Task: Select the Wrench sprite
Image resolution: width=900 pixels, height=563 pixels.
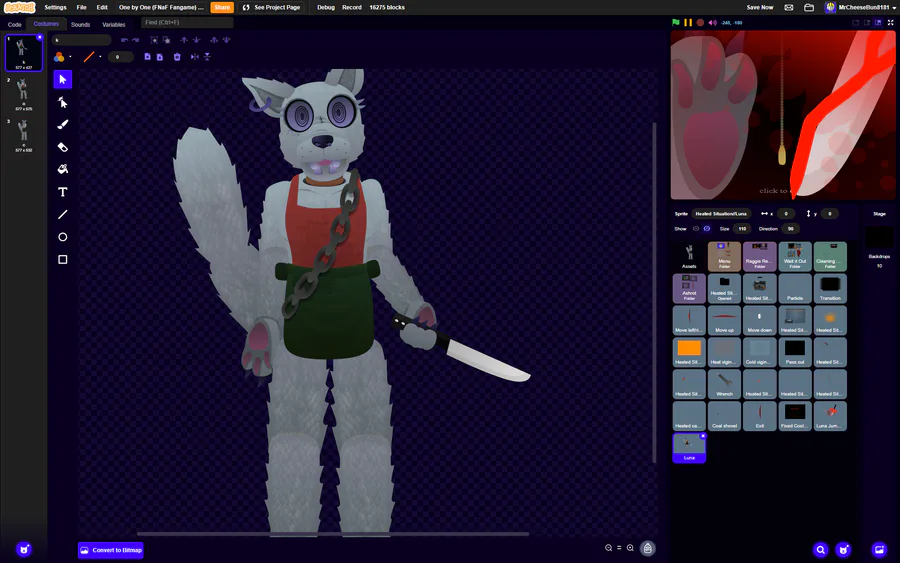Action: 724,384
